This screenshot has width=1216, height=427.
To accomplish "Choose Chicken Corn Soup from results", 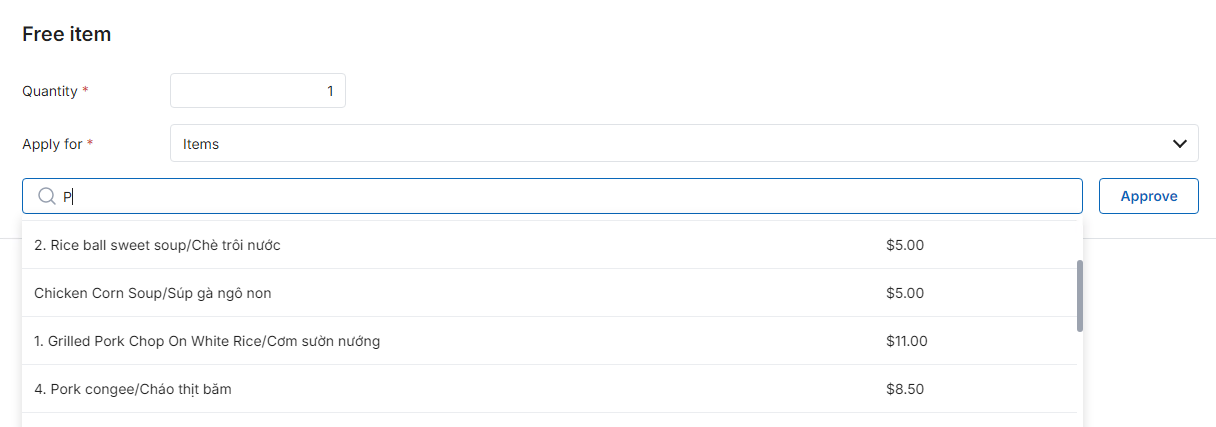I will [549, 293].
